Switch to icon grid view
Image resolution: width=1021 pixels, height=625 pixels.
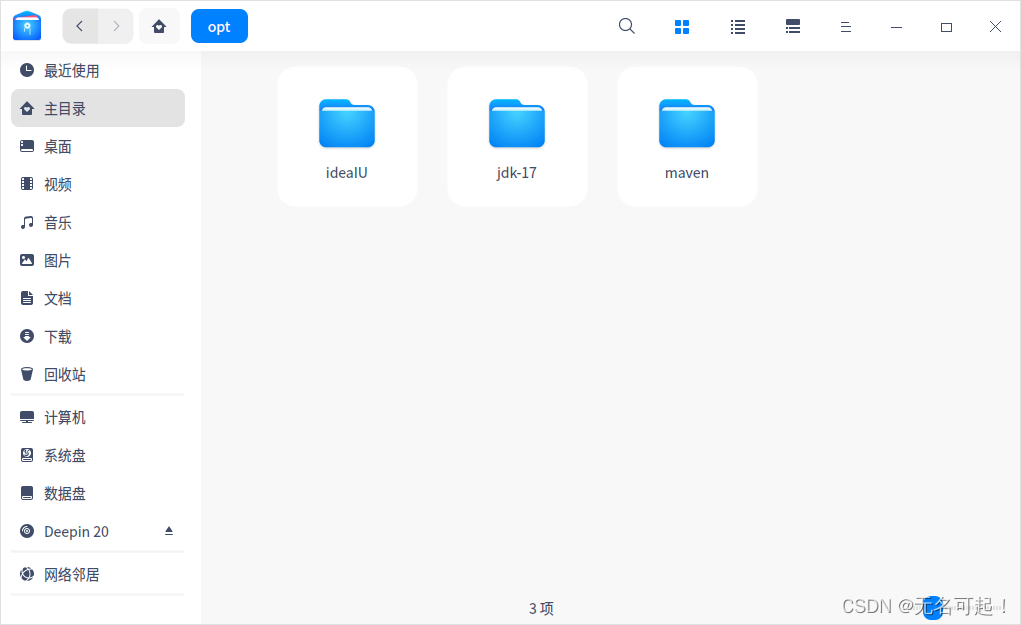(x=682, y=27)
